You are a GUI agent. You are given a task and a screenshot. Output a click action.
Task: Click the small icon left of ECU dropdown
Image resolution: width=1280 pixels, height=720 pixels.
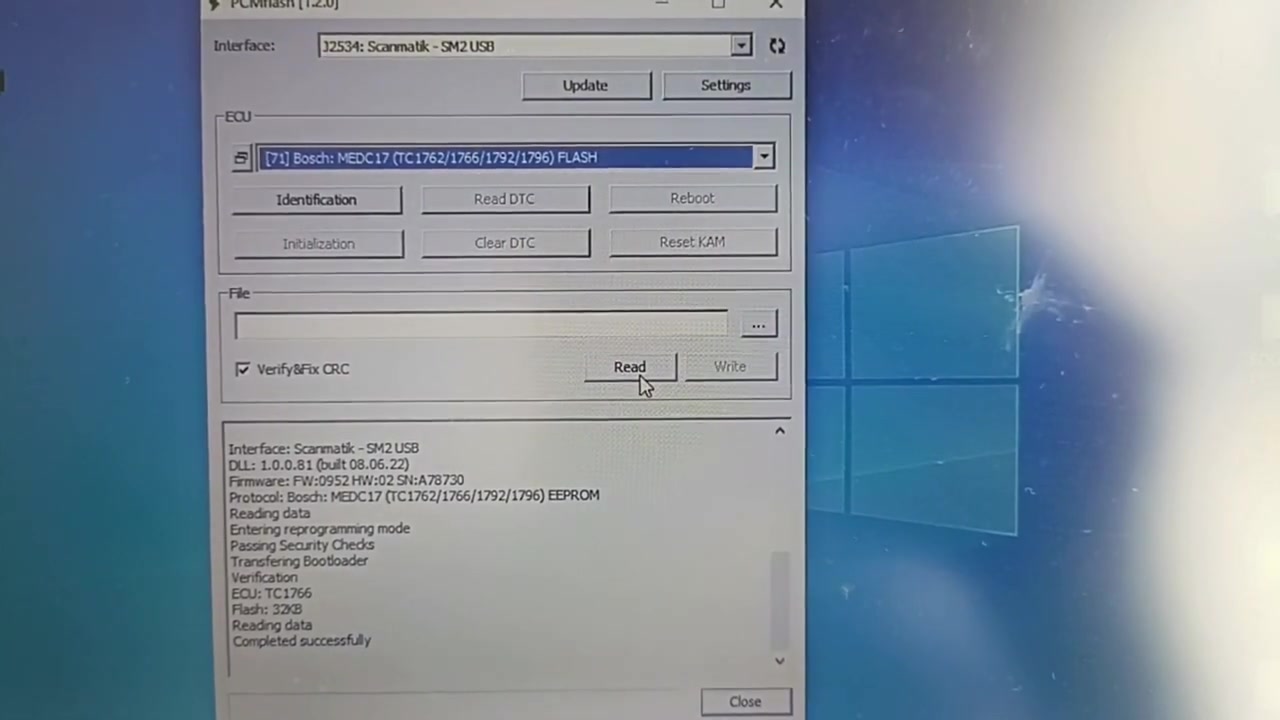coord(240,158)
